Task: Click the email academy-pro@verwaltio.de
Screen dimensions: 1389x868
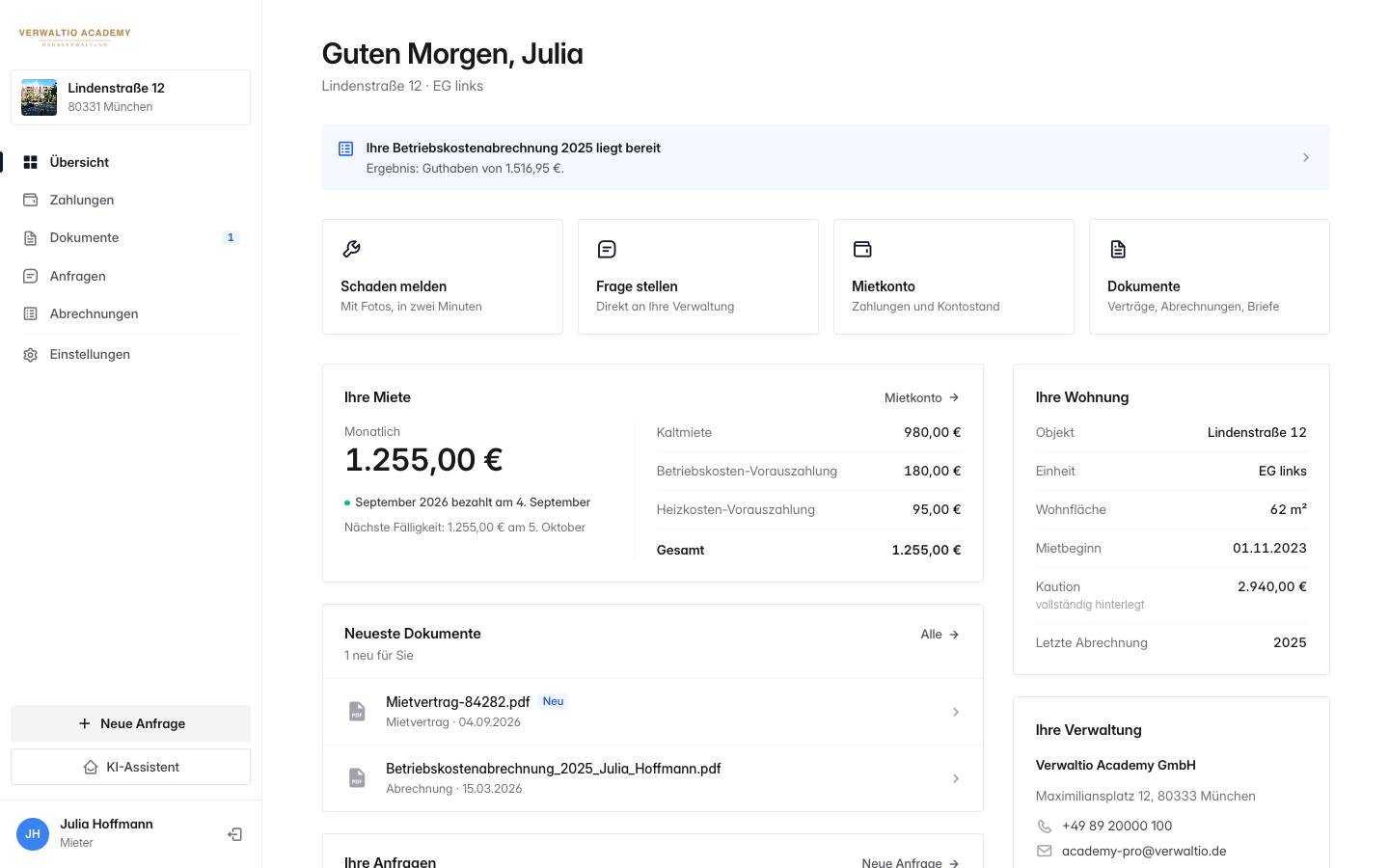Action: coord(1144,852)
